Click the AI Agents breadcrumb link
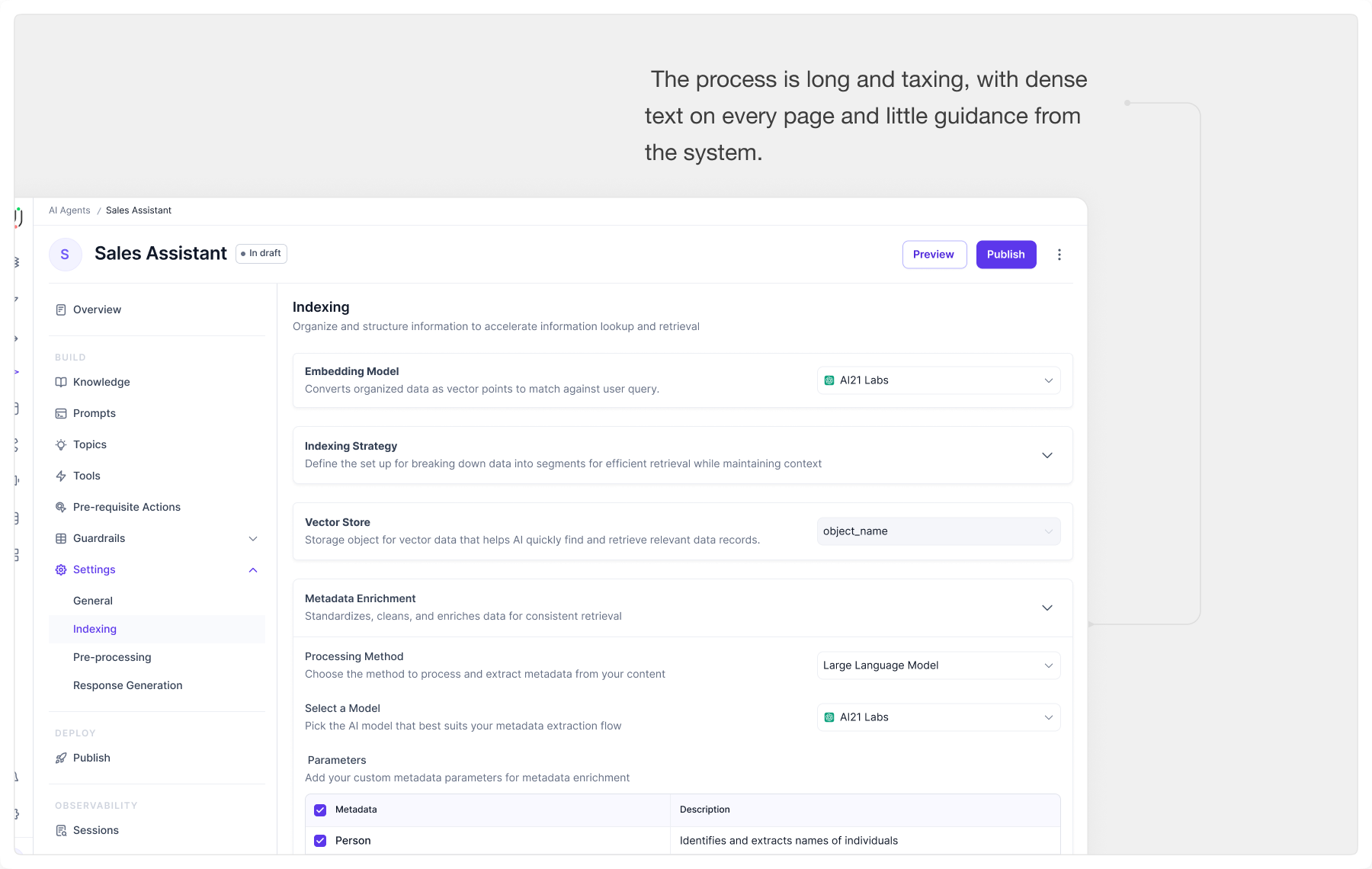This screenshot has height=869, width=1372. click(69, 210)
